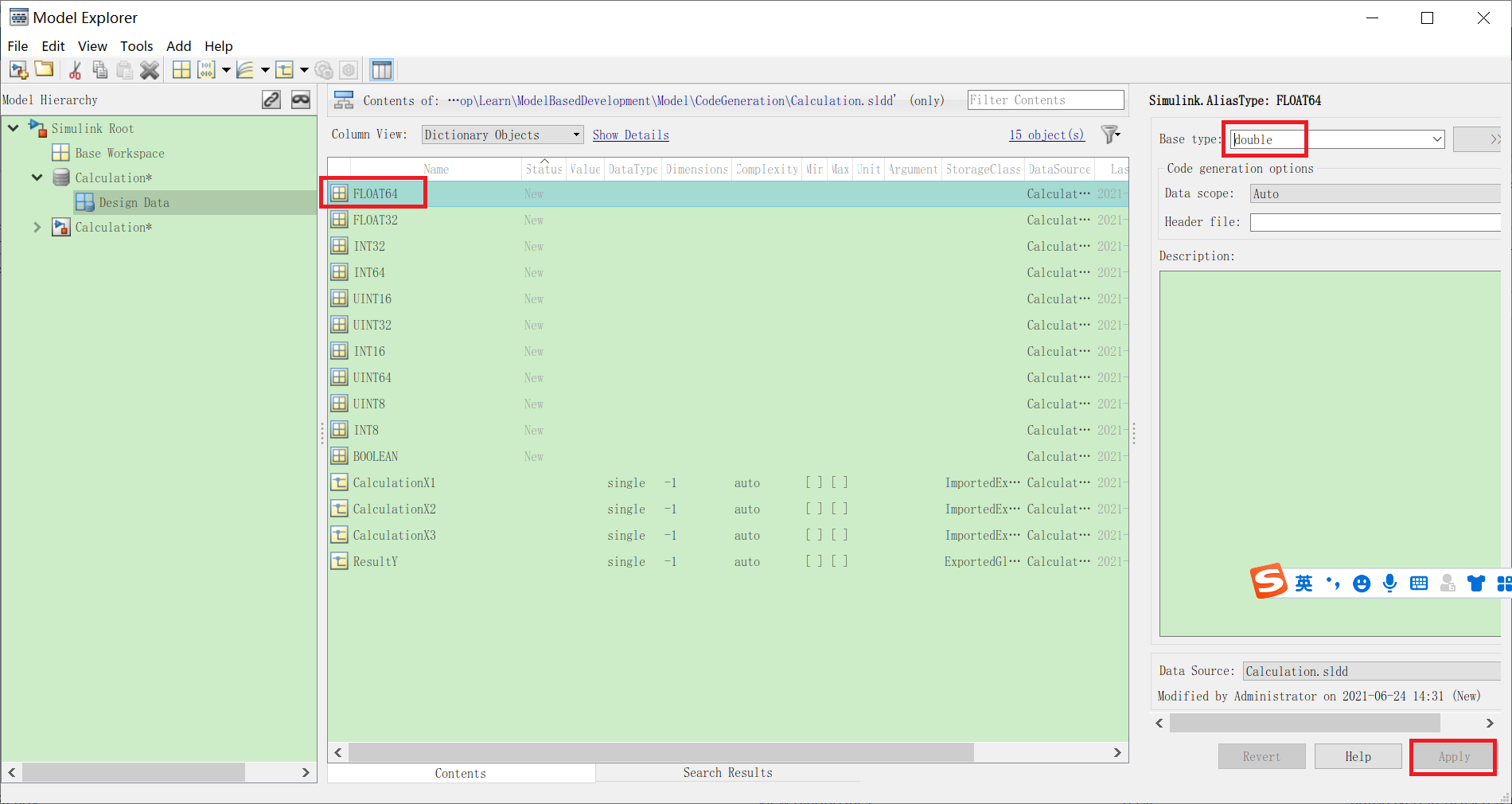Screen dimensions: 1512x804
Task: Open the Add Signal dropdown arrow
Action: tap(265, 70)
